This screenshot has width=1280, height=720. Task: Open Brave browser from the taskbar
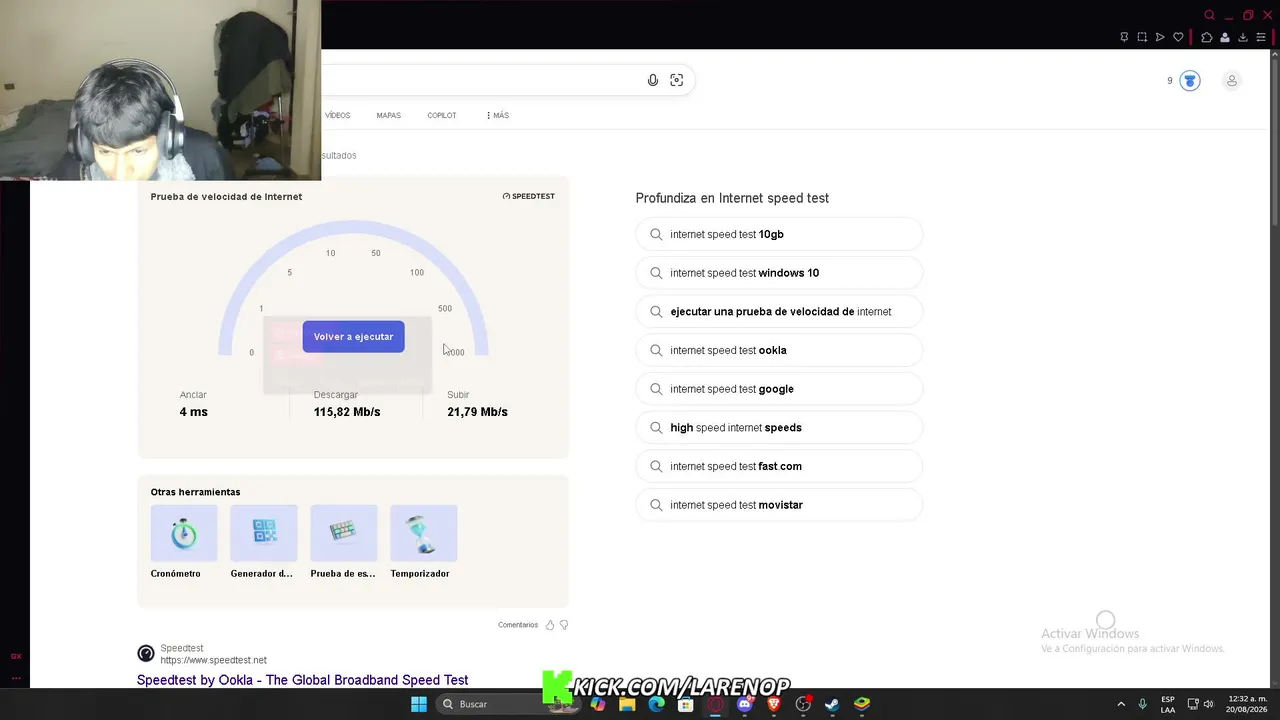774,704
